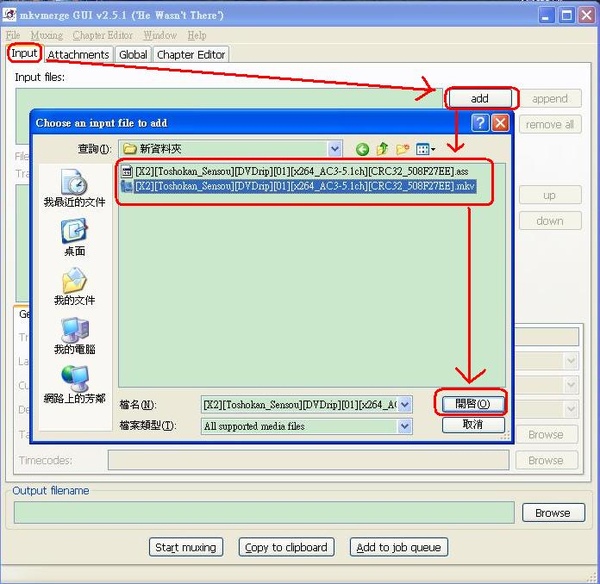Click the Timecodes input field
Image resolution: width=600 pixels, height=584 pixels.
tap(308, 460)
